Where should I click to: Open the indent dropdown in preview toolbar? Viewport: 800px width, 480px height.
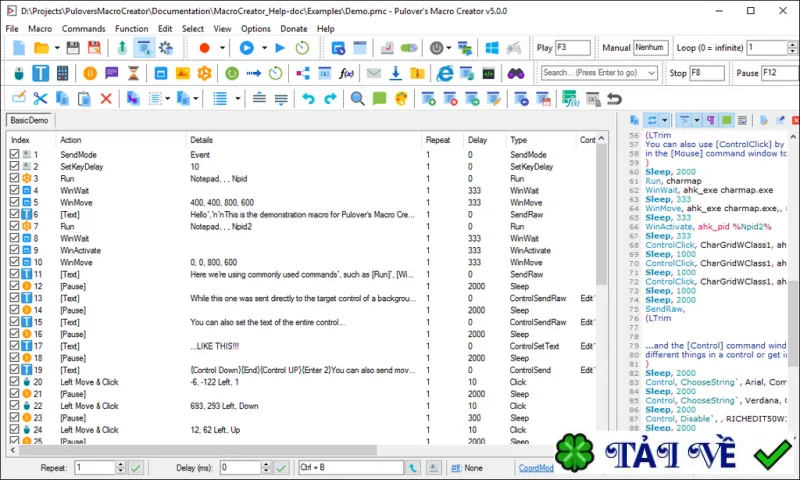696,120
